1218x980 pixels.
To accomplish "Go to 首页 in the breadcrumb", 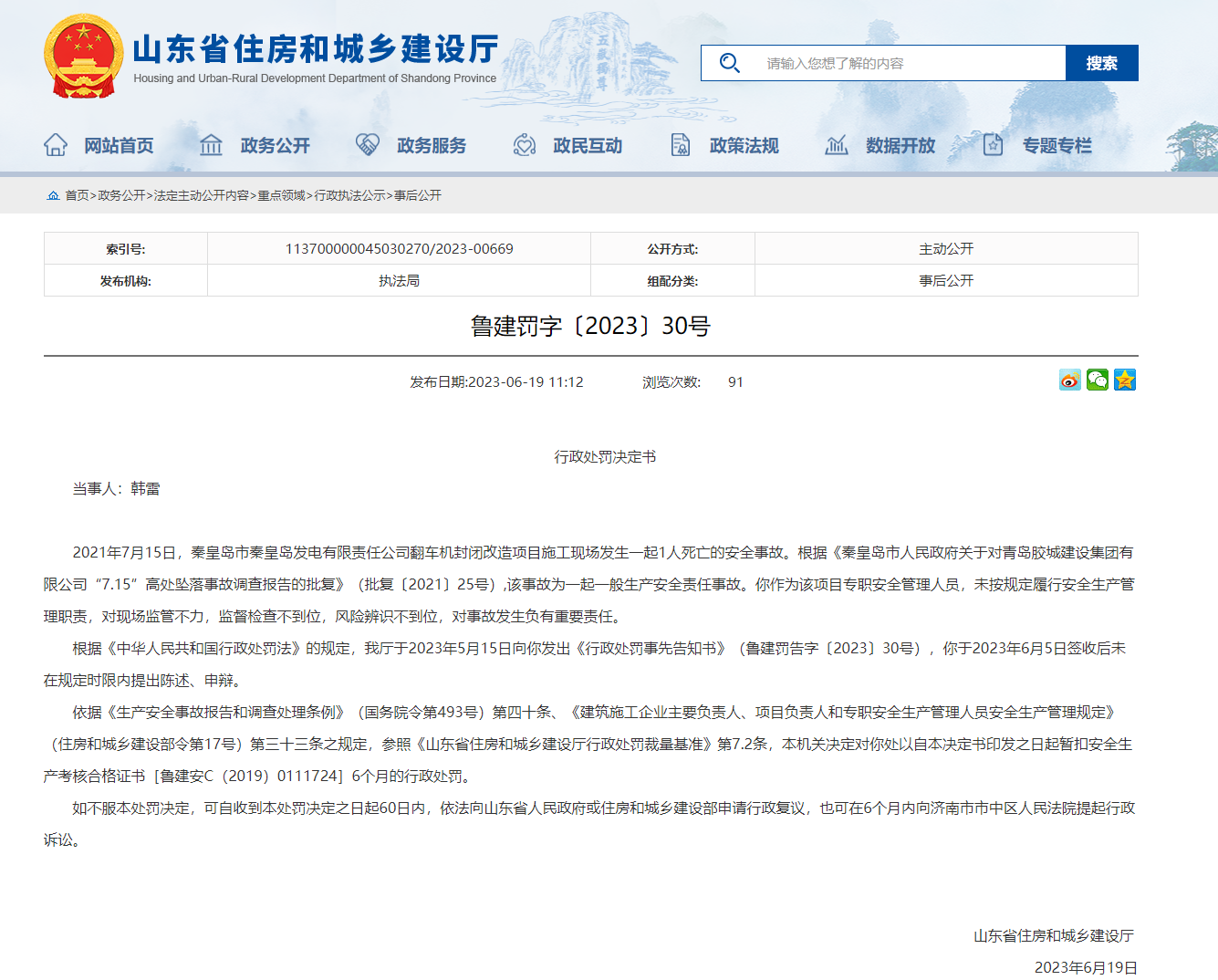I will (x=77, y=195).
